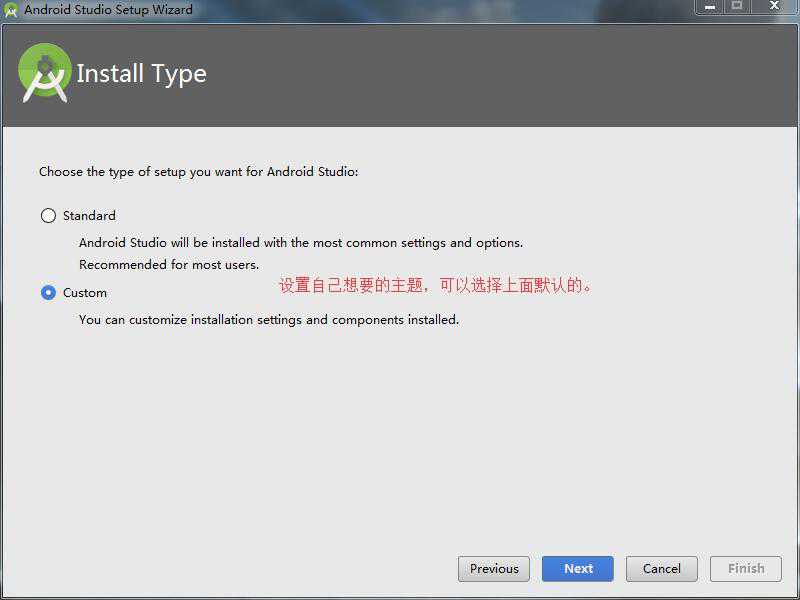Click 'Recommended for most users.' text
The width and height of the screenshot is (800, 600).
(169, 265)
